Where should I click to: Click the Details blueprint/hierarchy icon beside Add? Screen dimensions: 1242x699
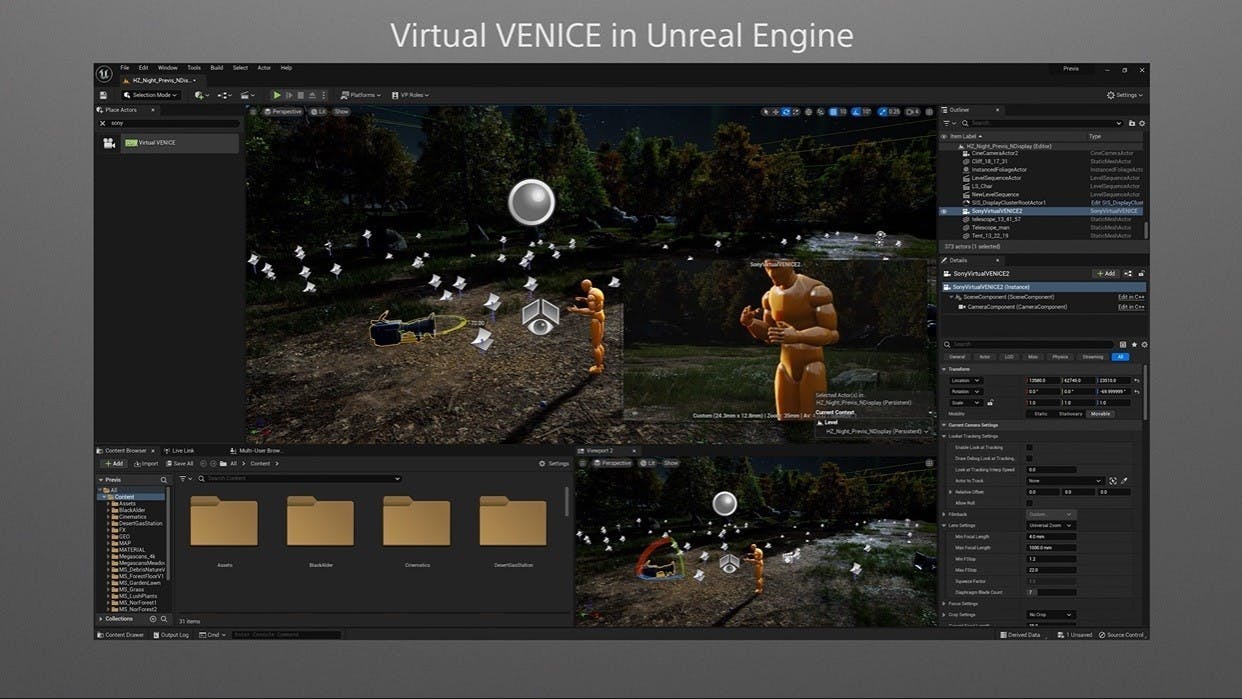(x=1128, y=273)
